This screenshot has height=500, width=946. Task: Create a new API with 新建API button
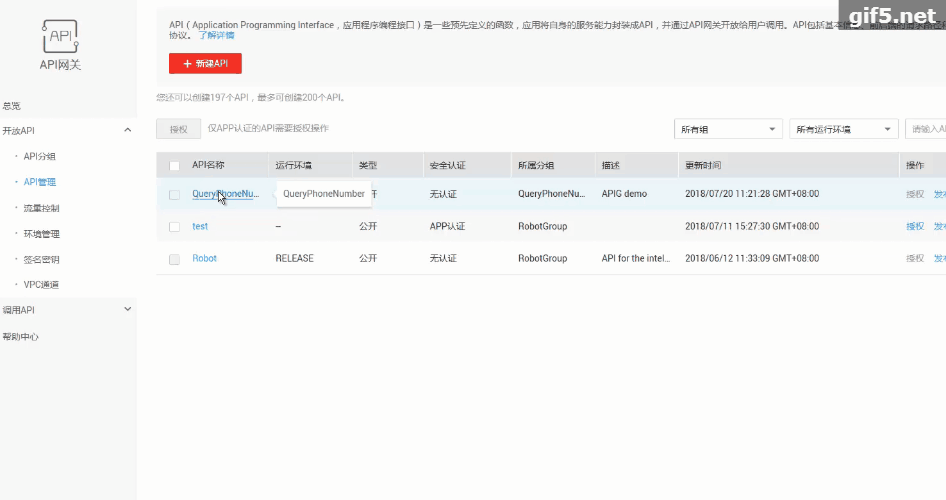coord(205,63)
